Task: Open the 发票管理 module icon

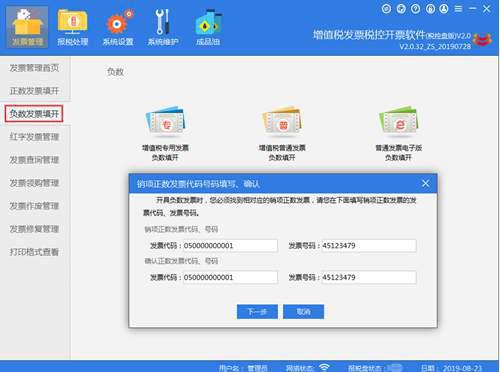Action: point(28,27)
